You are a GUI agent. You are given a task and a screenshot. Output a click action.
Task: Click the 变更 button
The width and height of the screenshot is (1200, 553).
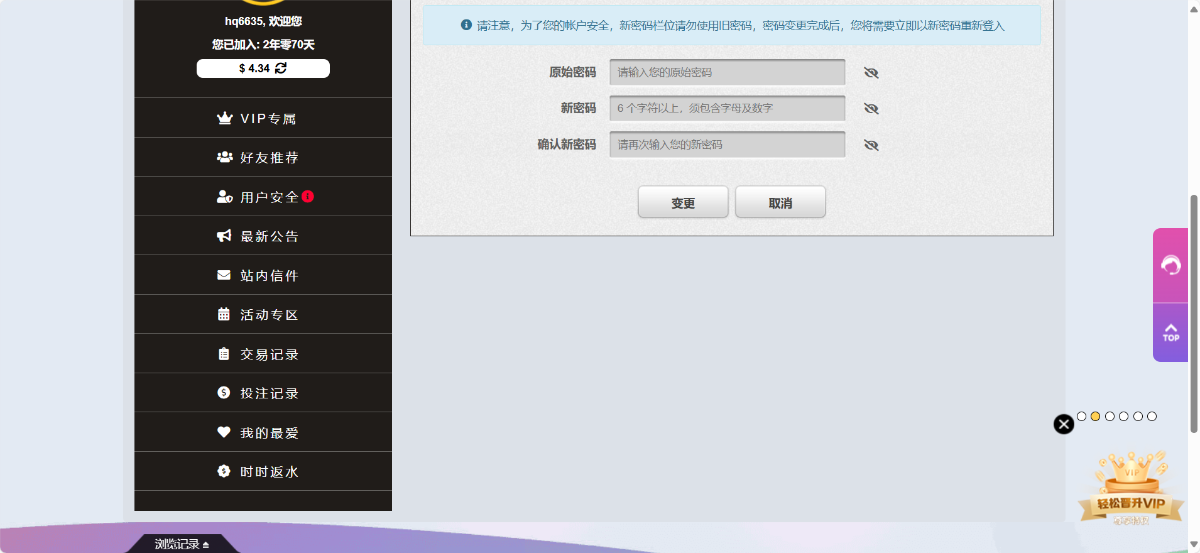(683, 203)
